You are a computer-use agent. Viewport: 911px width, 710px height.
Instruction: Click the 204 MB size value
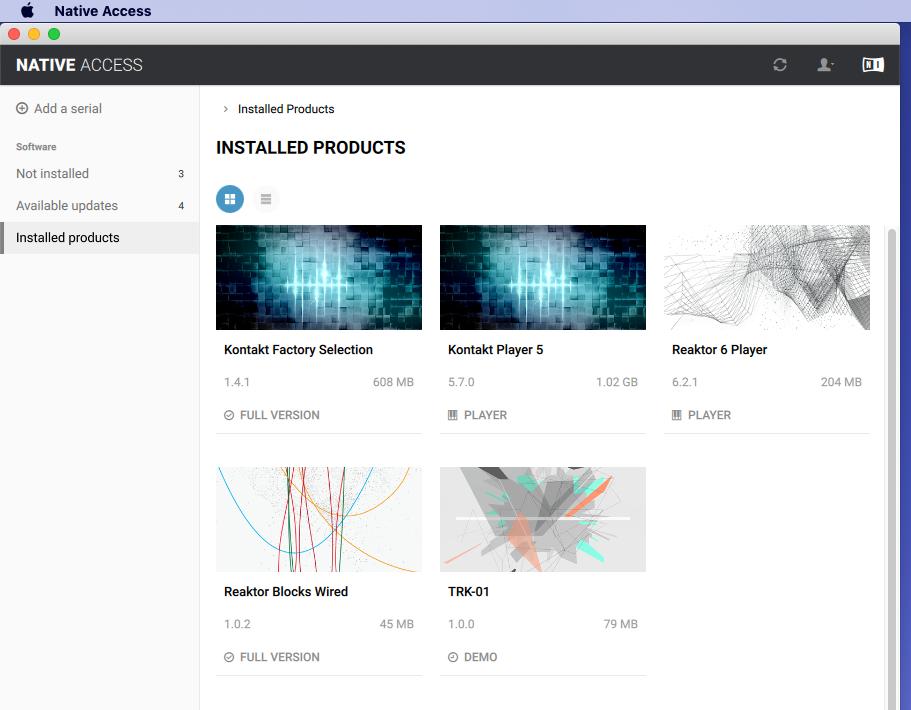point(841,382)
